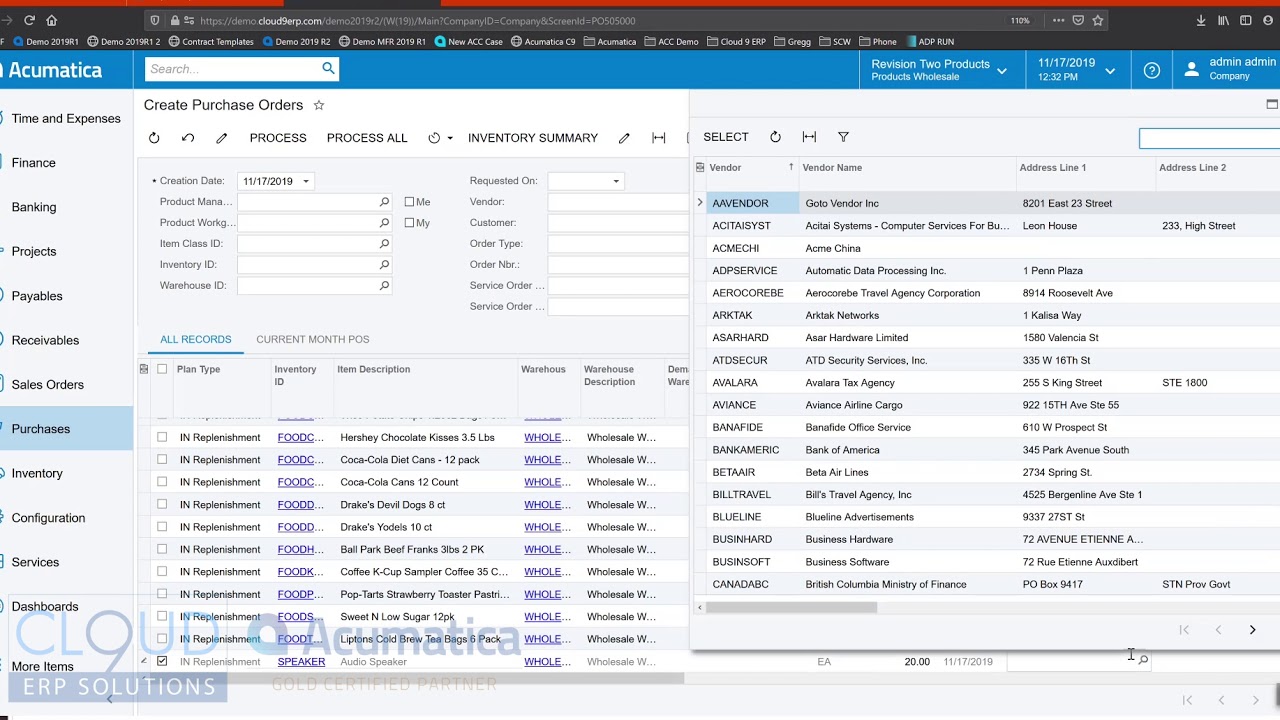This screenshot has height=720, width=1280.
Task: Open the SPEAKER inventory link
Action: coord(301,661)
